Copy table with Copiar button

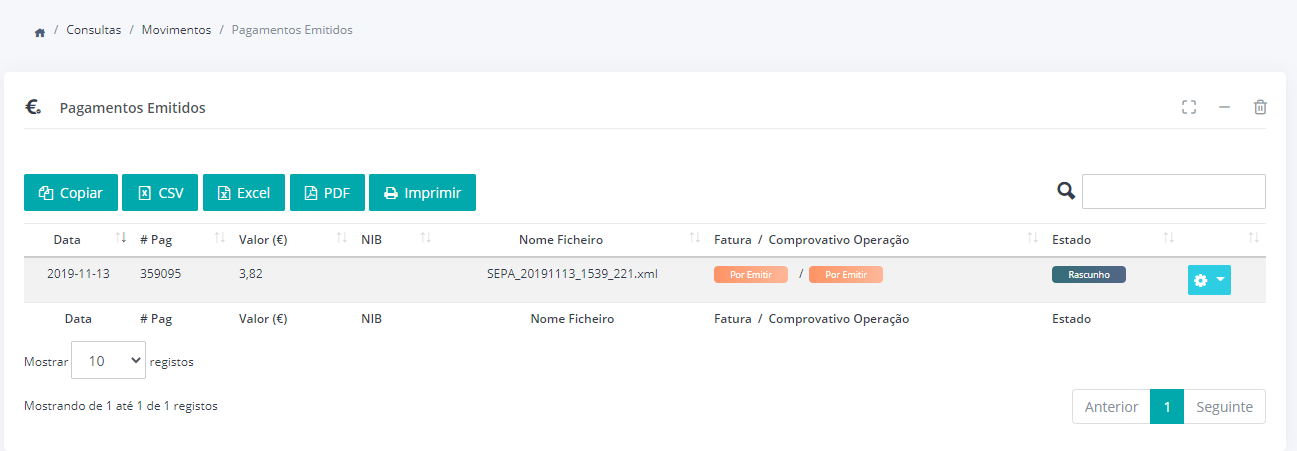[x=71, y=193]
